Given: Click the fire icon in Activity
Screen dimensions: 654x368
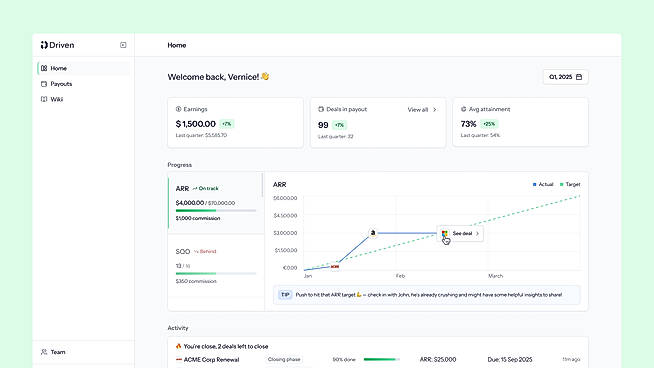Looking at the screenshot, I should (x=179, y=346).
